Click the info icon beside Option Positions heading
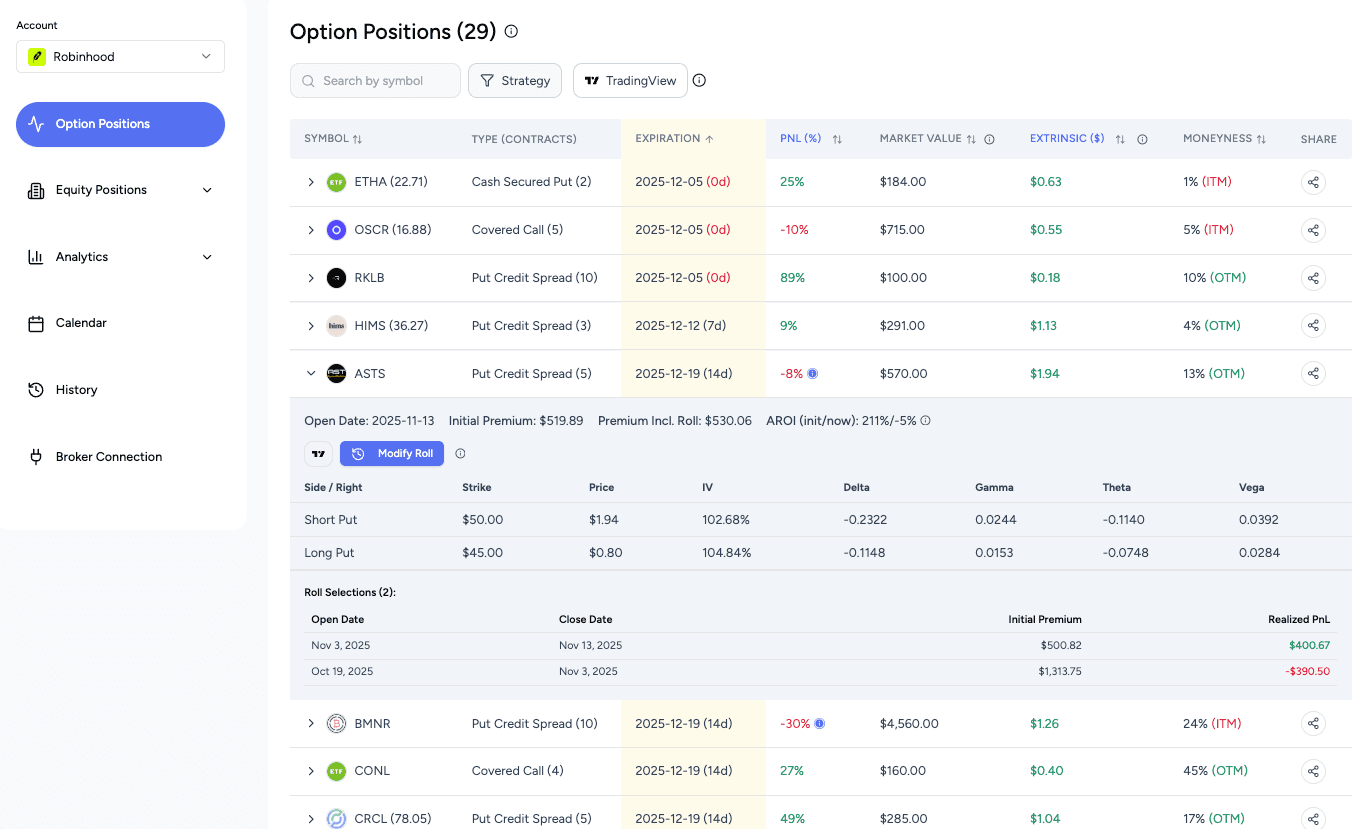Viewport: 1354px width, 829px height. [x=511, y=31]
